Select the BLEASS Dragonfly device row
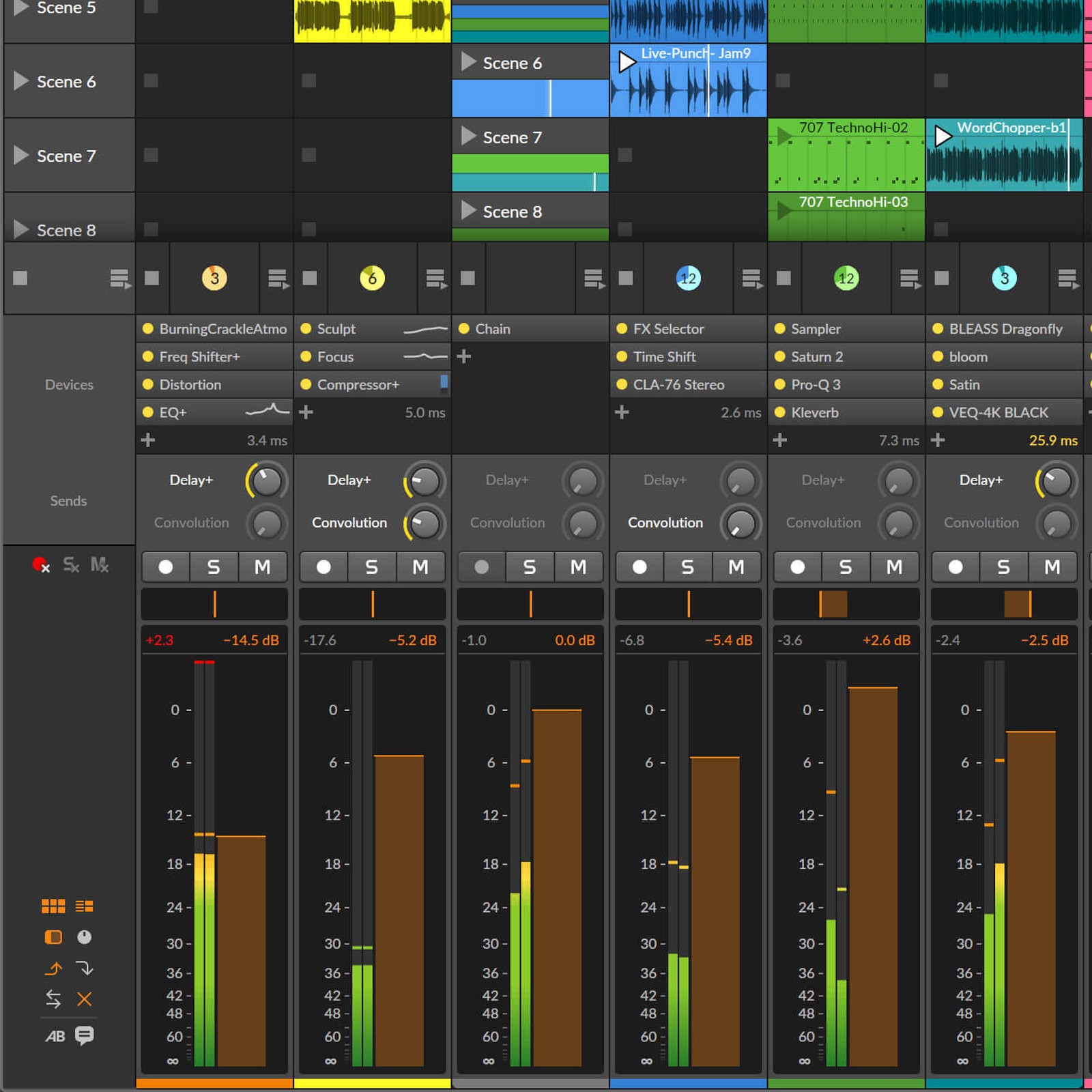Image resolution: width=1092 pixels, height=1092 pixels. click(x=1004, y=329)
